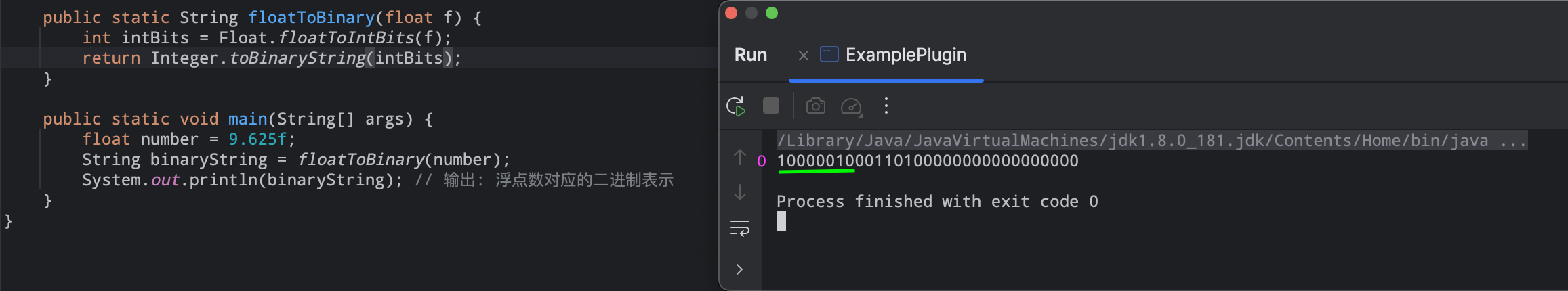The height and width of the screenshot is (291, 1568).
Task: Expand the folded java command line
Action: point(1512,141)
